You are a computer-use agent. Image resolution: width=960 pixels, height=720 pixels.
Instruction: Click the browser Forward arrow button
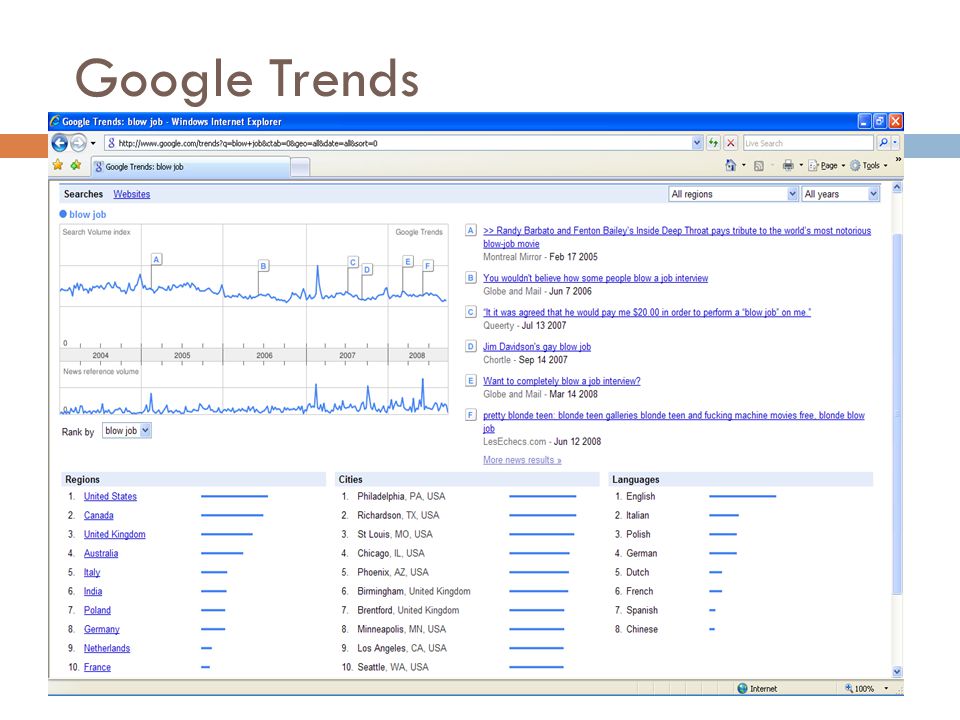78,143
